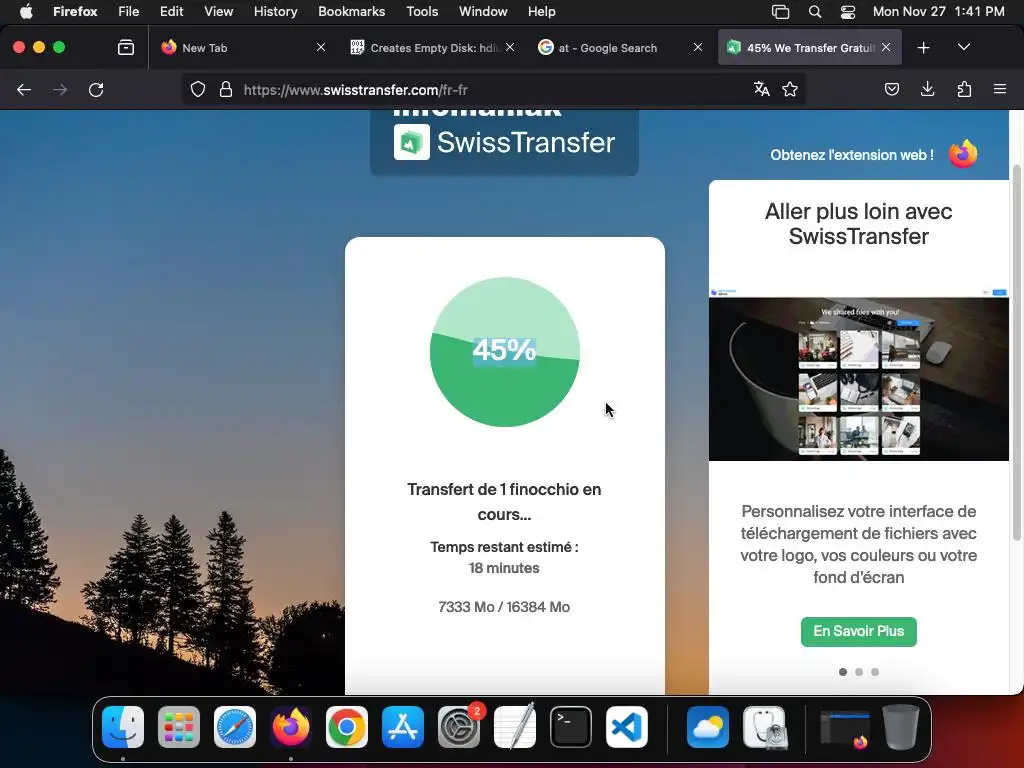Screen dimensions: 1024x768
Task: Open the Pocket save button
Action: [x=891, y=89]
